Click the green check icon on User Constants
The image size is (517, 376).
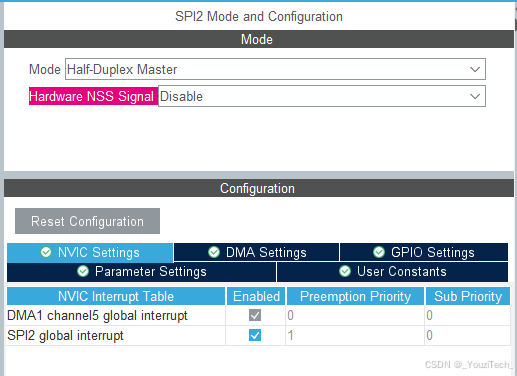pyautogui.click(x=345, y=271)
